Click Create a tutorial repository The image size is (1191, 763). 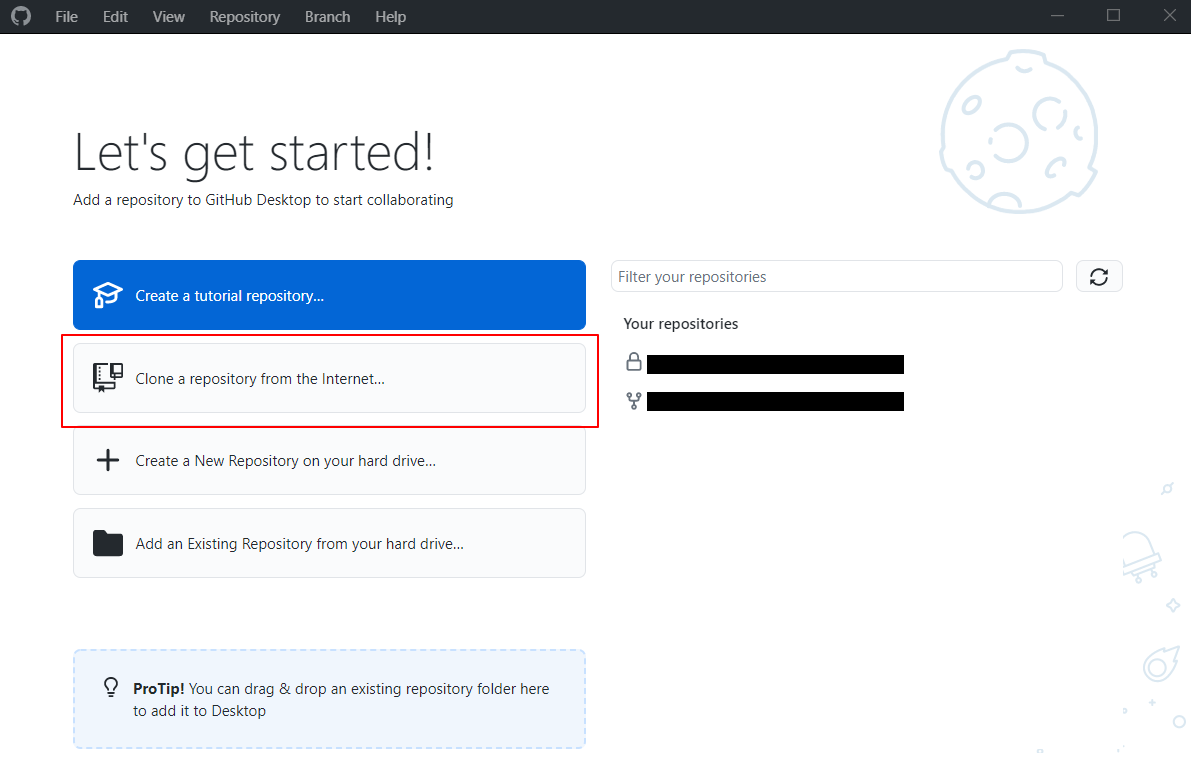[329, 295]
